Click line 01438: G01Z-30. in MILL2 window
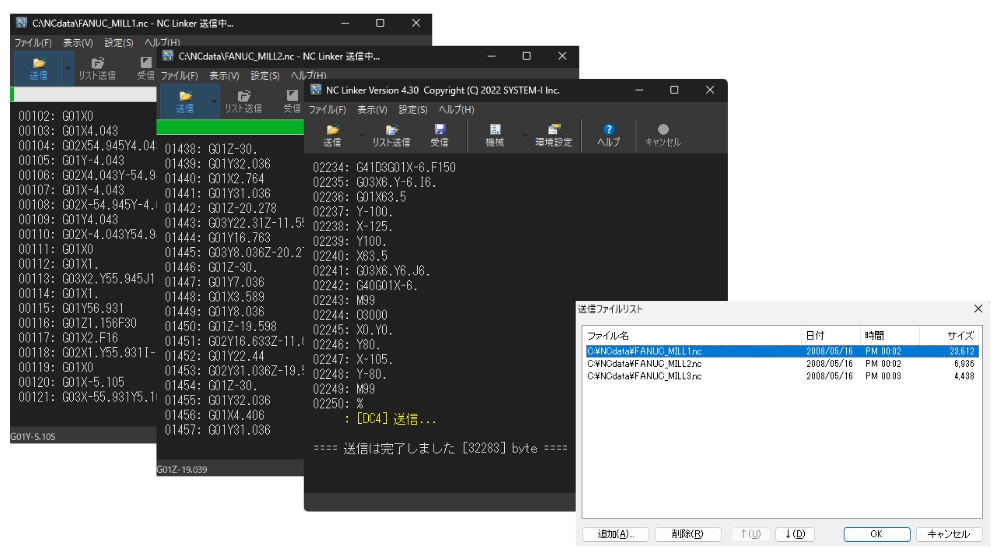 tap(211, 149)
